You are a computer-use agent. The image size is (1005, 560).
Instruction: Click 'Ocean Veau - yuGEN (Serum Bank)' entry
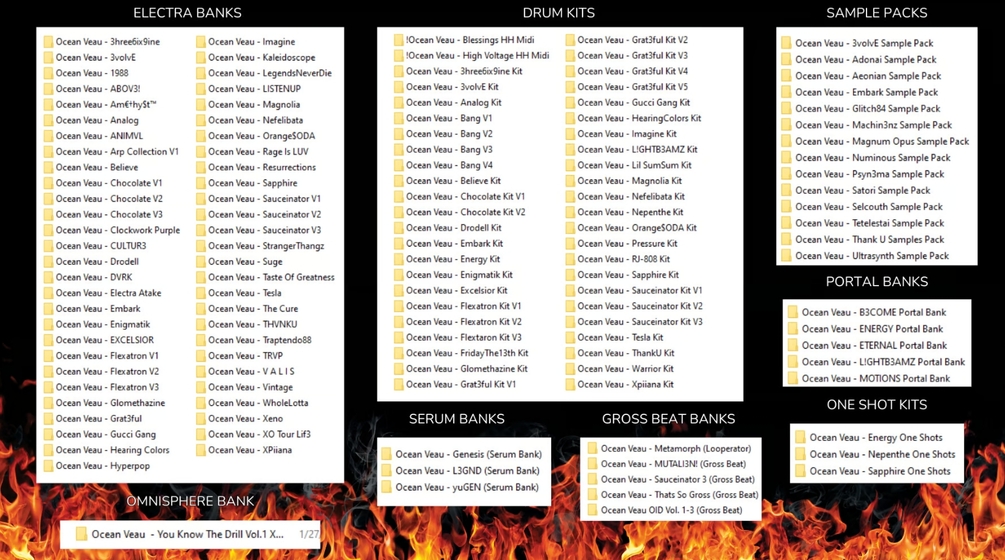(x=467, y=487)
